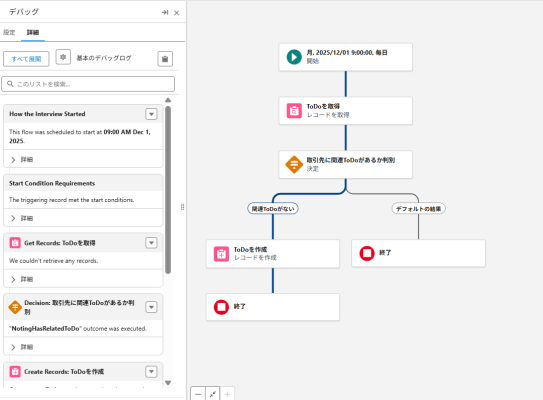Click the dock panel arrow icon next to close

[x=165, y=12]
